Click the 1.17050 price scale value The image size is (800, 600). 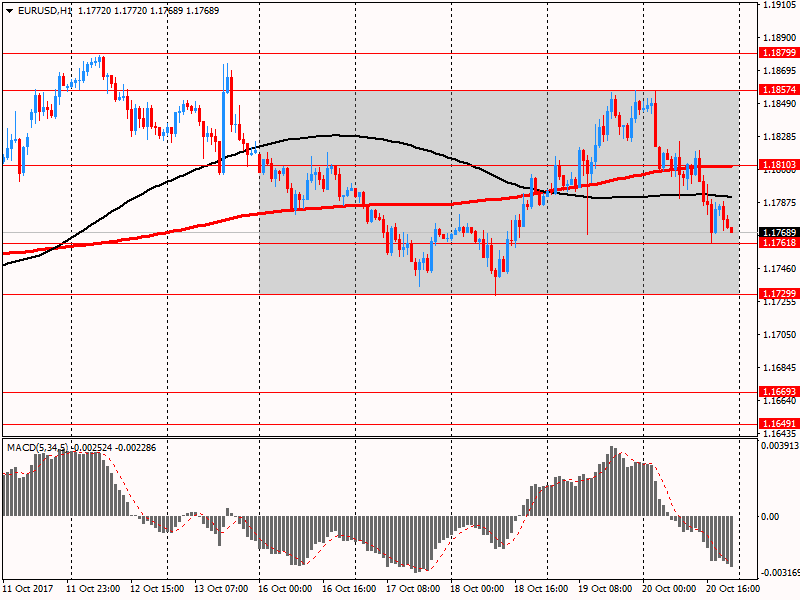click(x=780, y=335)
